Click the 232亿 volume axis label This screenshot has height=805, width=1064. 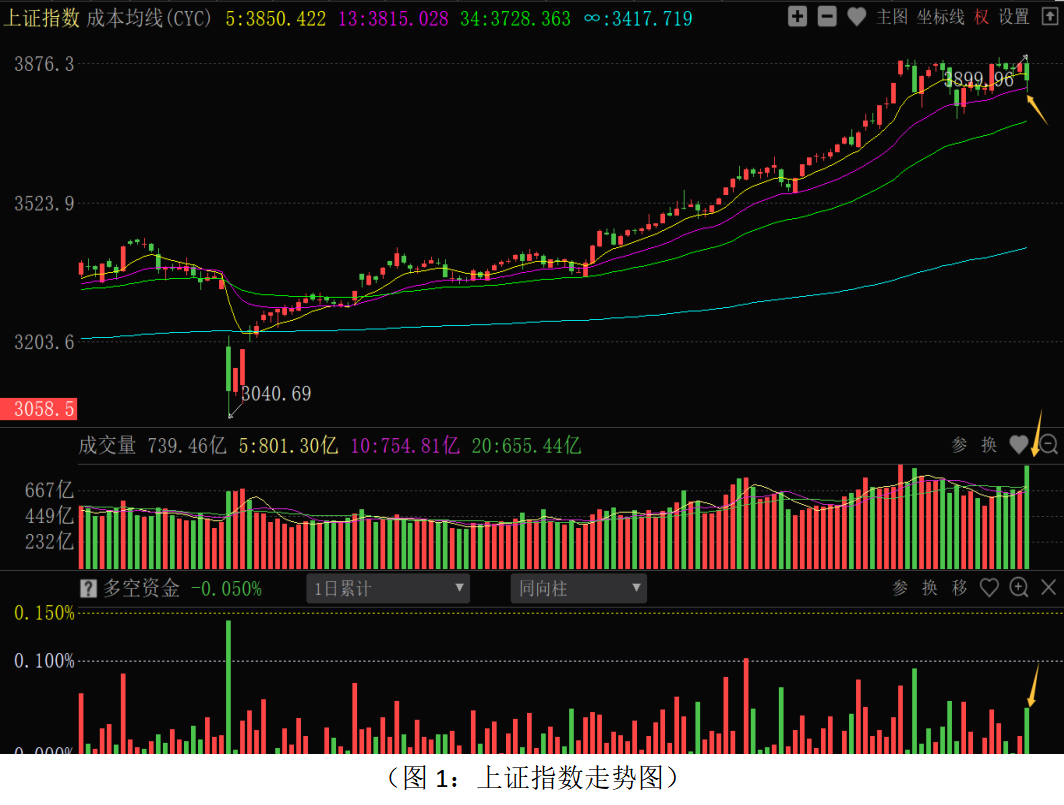49,542
